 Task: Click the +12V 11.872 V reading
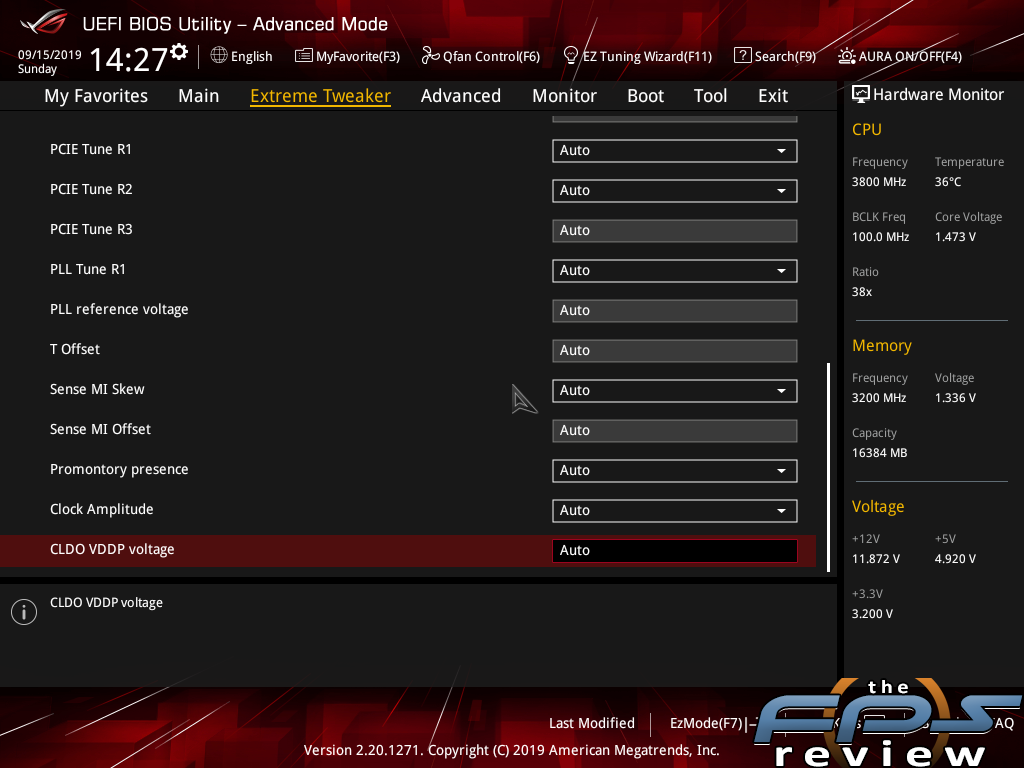tap(875, 559)
